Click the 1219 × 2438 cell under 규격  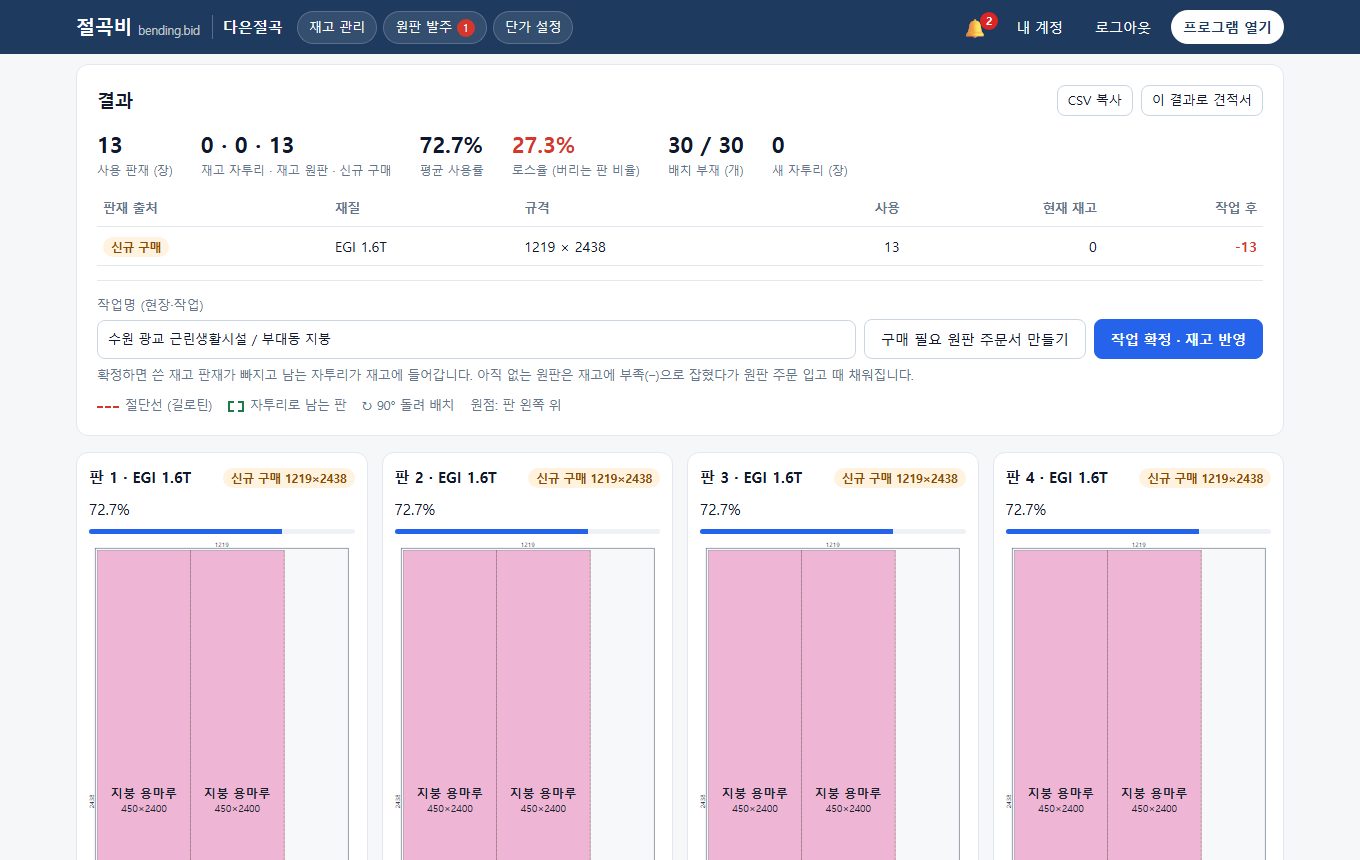pos(565,247)
